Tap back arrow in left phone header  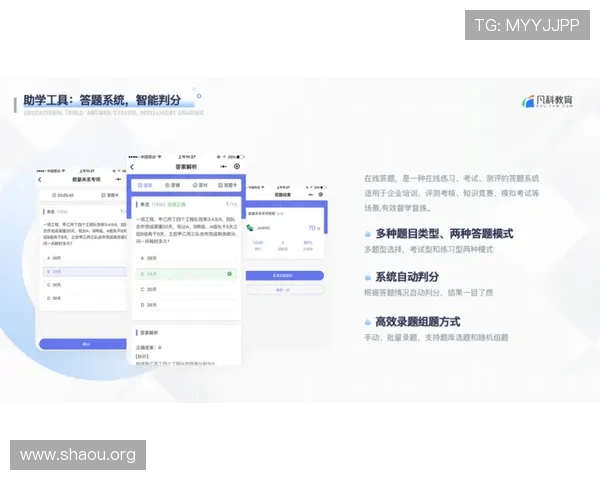[x=40, y=180]
